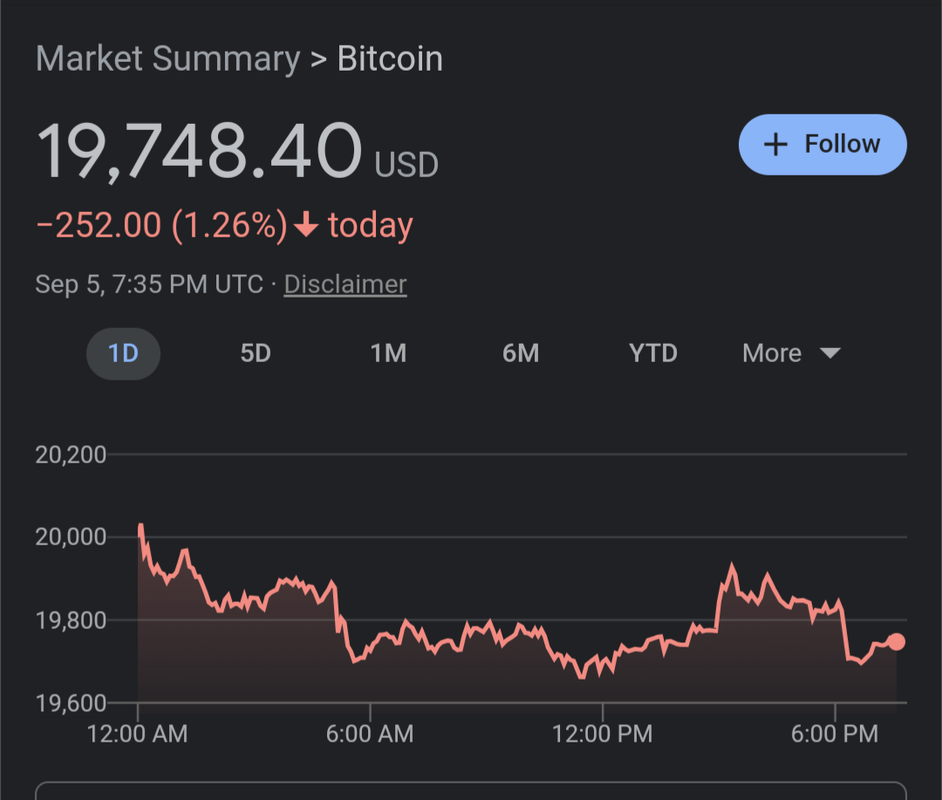Select the 6M range tab
Screen dimensions: 942x800
click(520, 353)
